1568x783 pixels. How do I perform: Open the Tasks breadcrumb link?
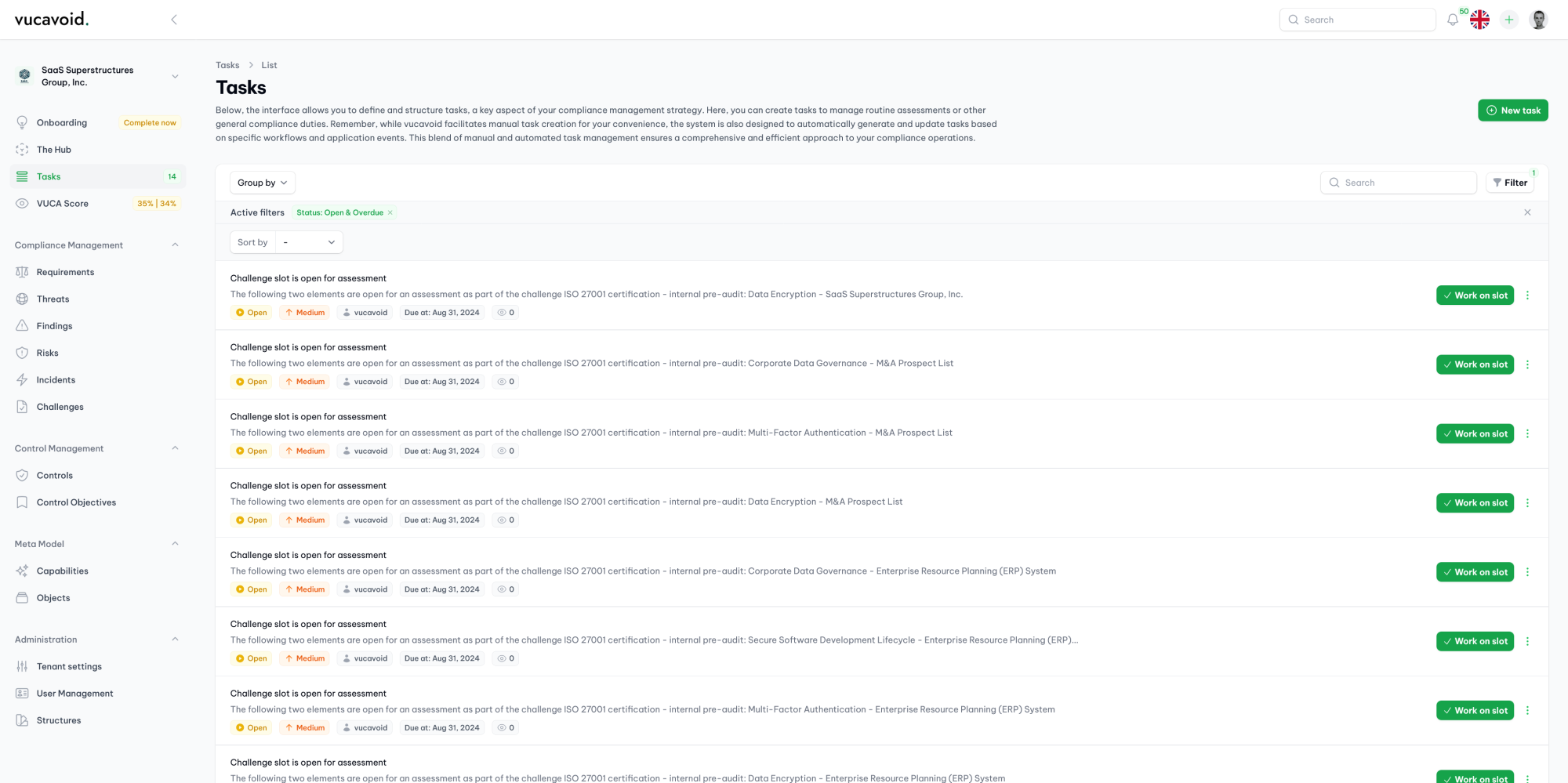click(x=227, y=65)
